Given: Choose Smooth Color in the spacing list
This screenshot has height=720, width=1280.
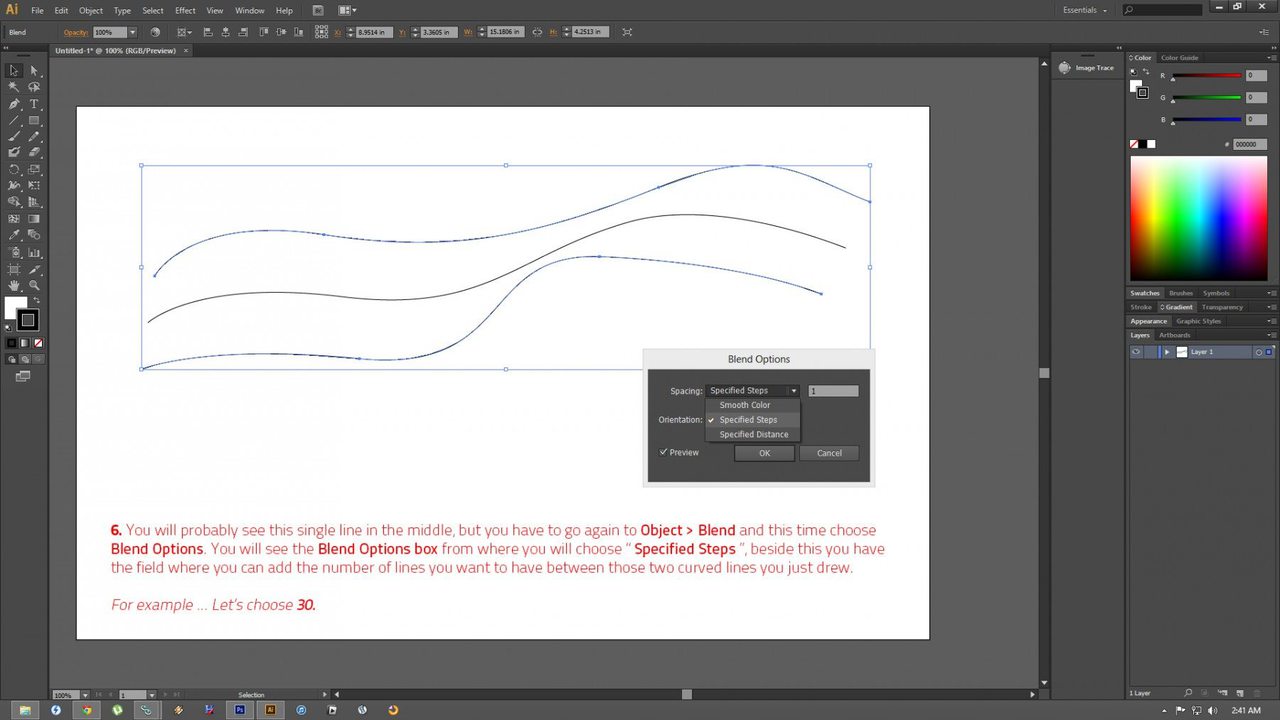Looking at the screenshot, I should coord(745,405).
